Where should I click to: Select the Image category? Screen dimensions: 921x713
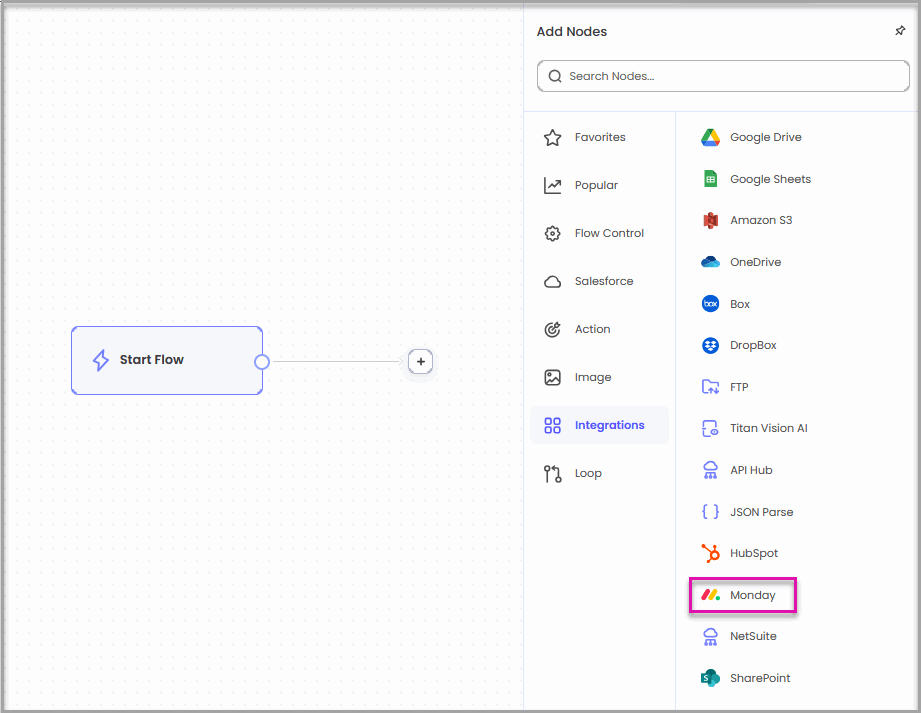click(x=599, y=377)
